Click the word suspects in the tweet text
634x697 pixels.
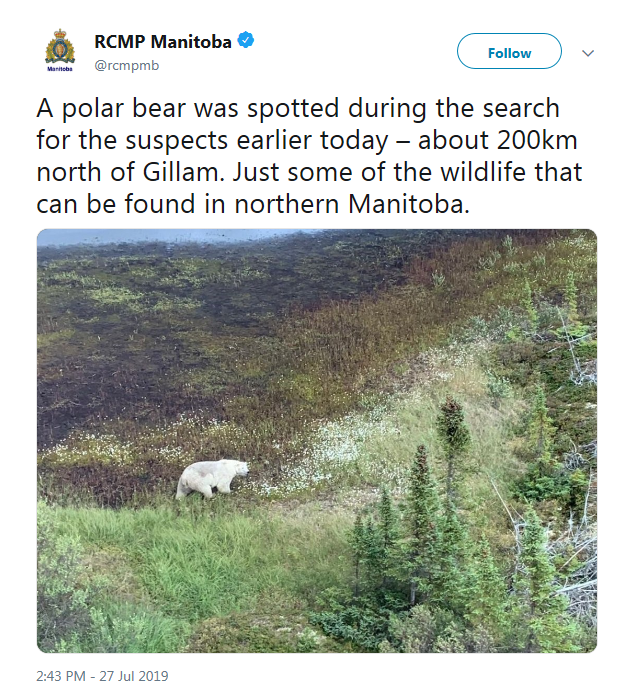click(x=177, y=141)
